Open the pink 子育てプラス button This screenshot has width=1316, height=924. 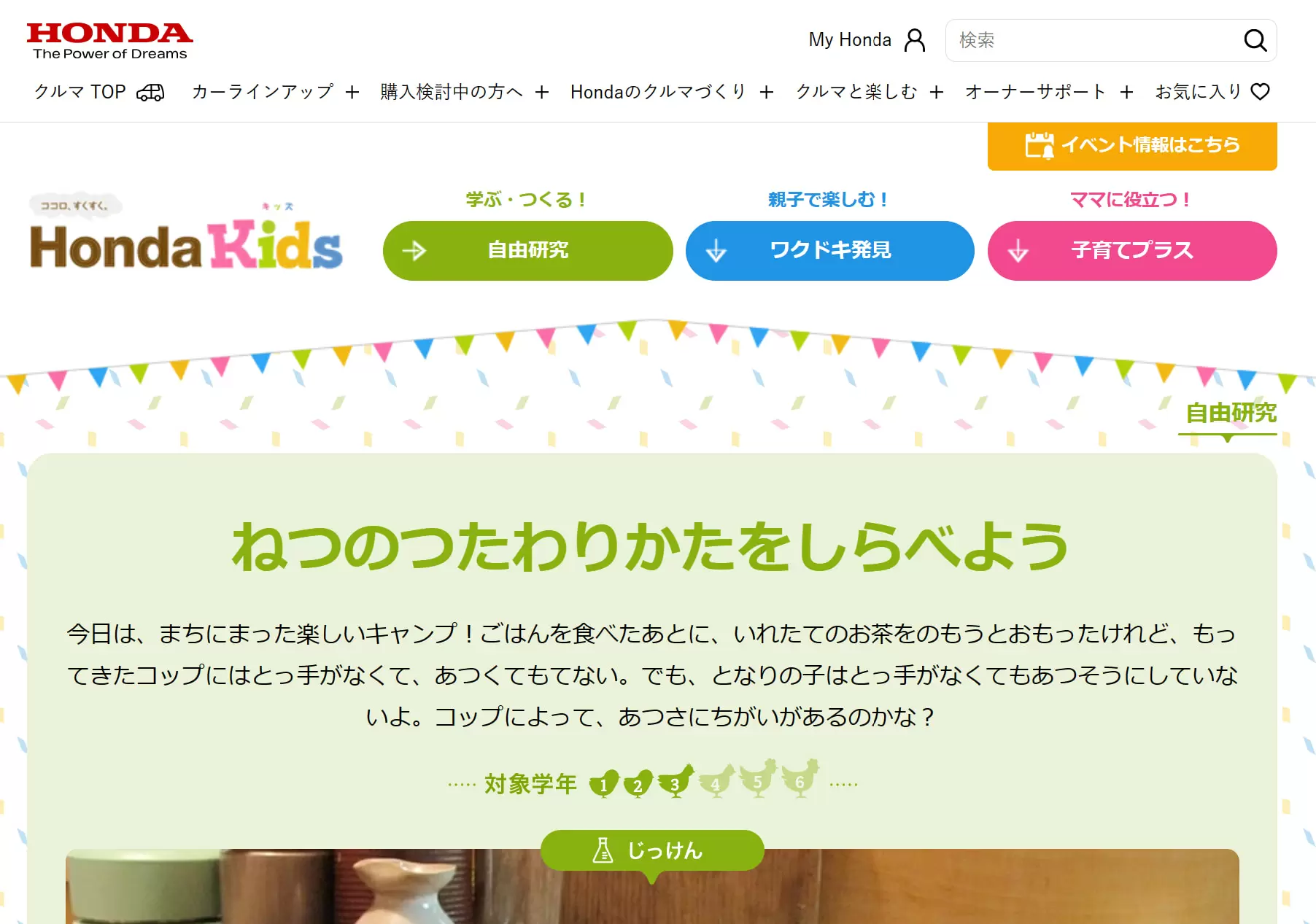(x=1132, y=251)
